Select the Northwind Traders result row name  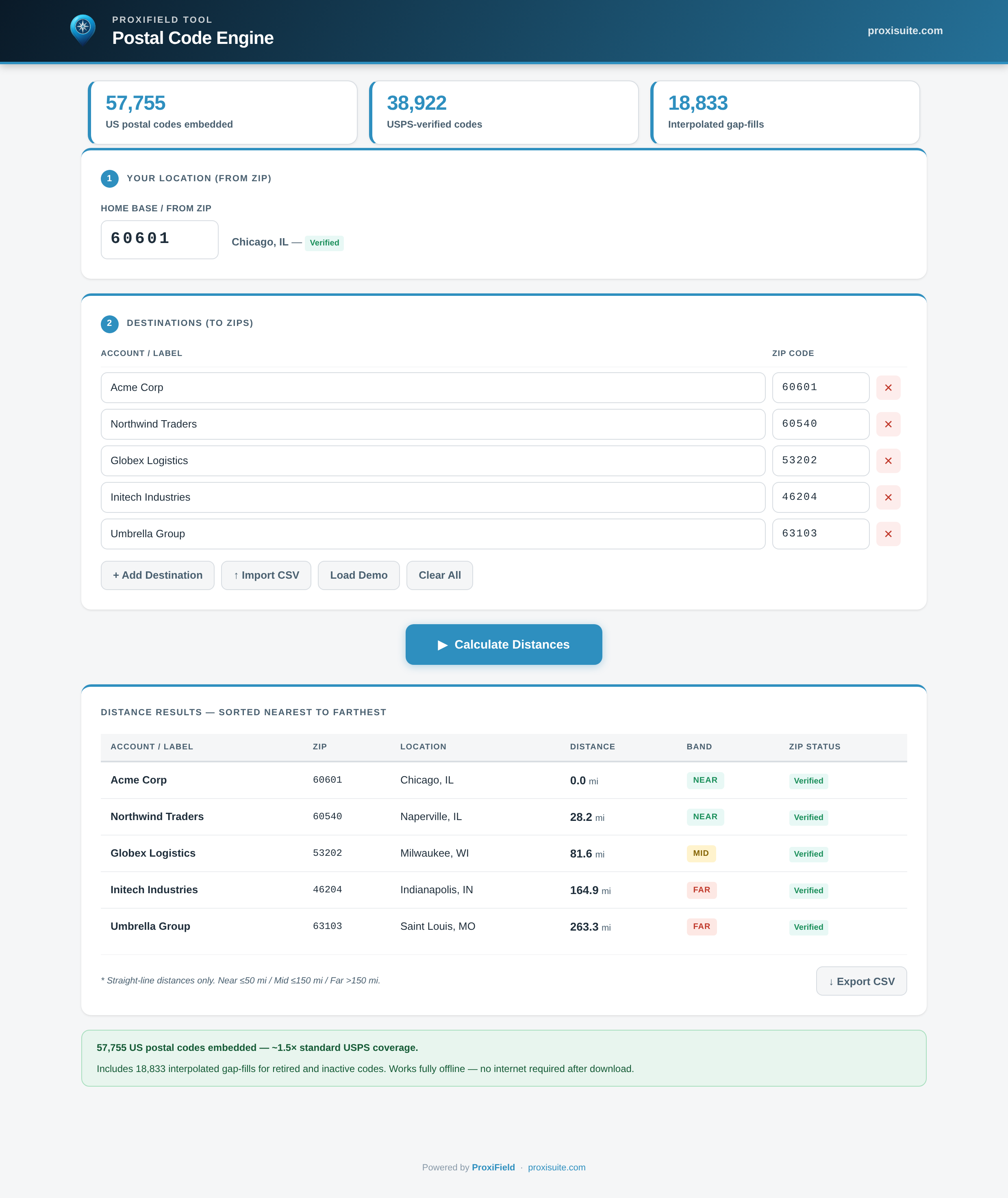pyautogui.click(x=157, y=817)
